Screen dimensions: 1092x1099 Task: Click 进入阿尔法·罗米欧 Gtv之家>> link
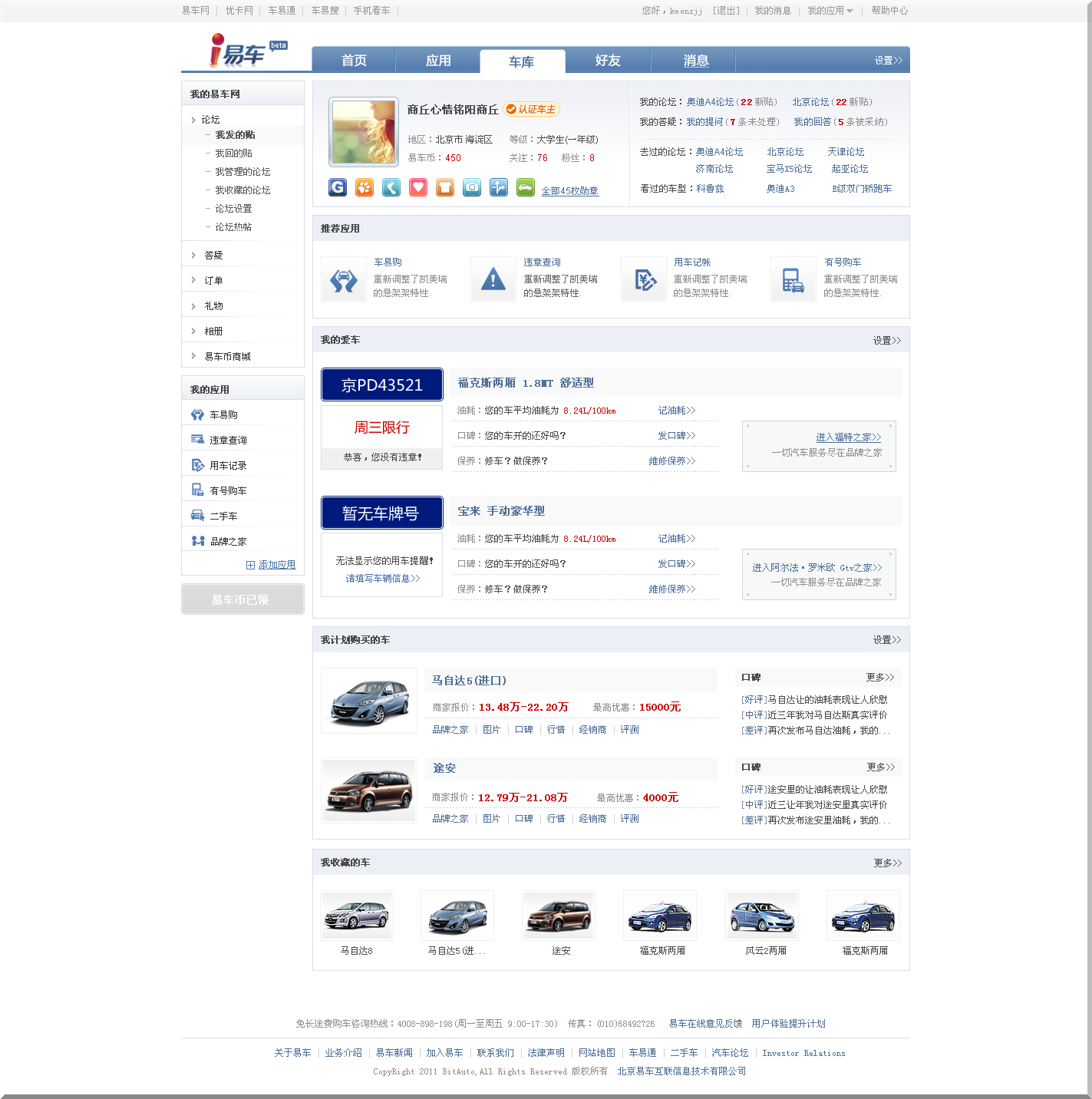click(817, 568)
